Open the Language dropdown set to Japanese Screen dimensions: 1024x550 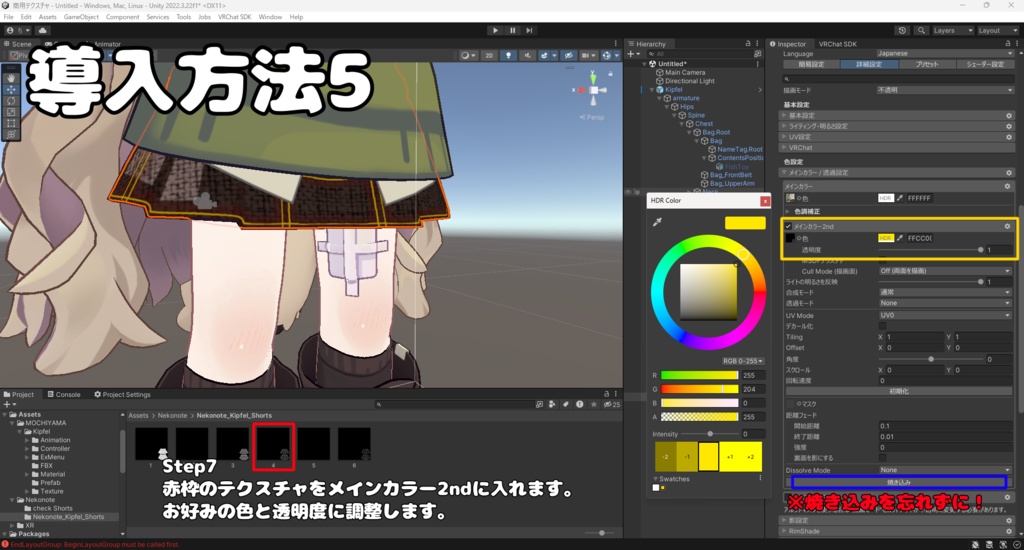[945, 54]
